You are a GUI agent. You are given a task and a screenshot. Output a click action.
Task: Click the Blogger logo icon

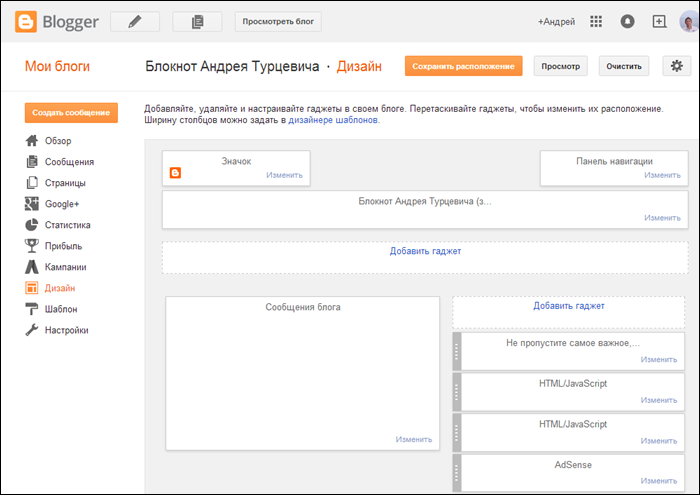(x=25, y=21)
